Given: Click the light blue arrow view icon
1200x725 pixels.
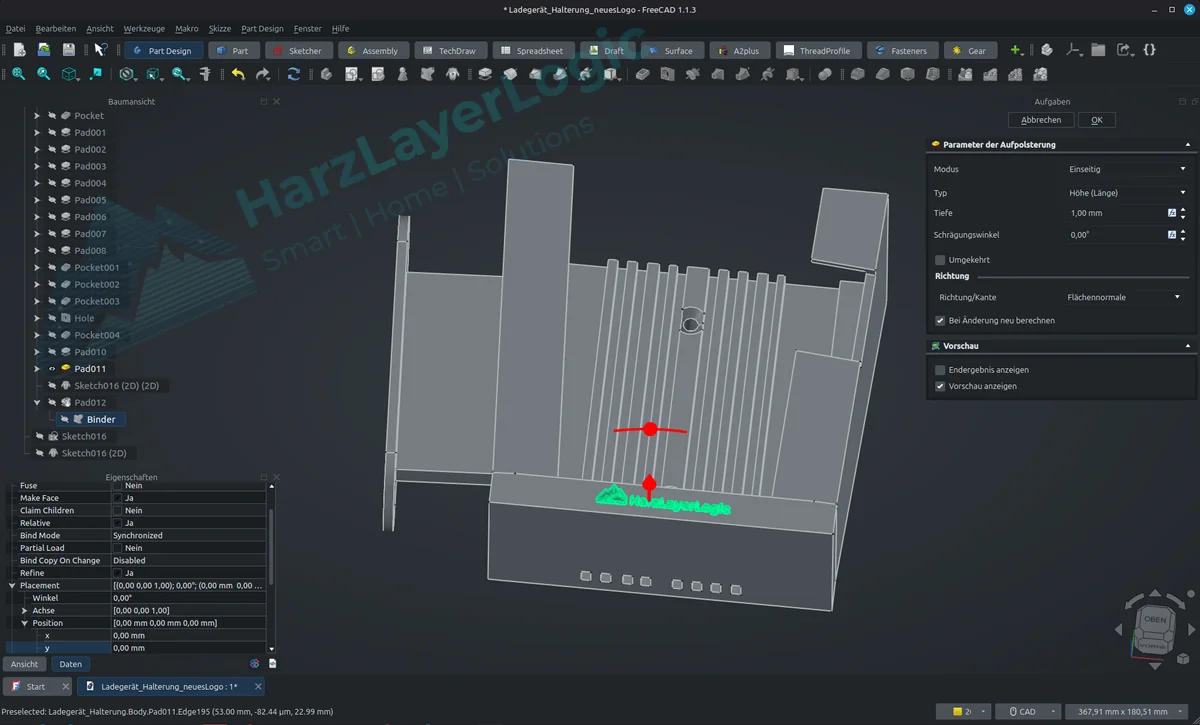Looking at the screenshot, I should [x=96, y=74].
